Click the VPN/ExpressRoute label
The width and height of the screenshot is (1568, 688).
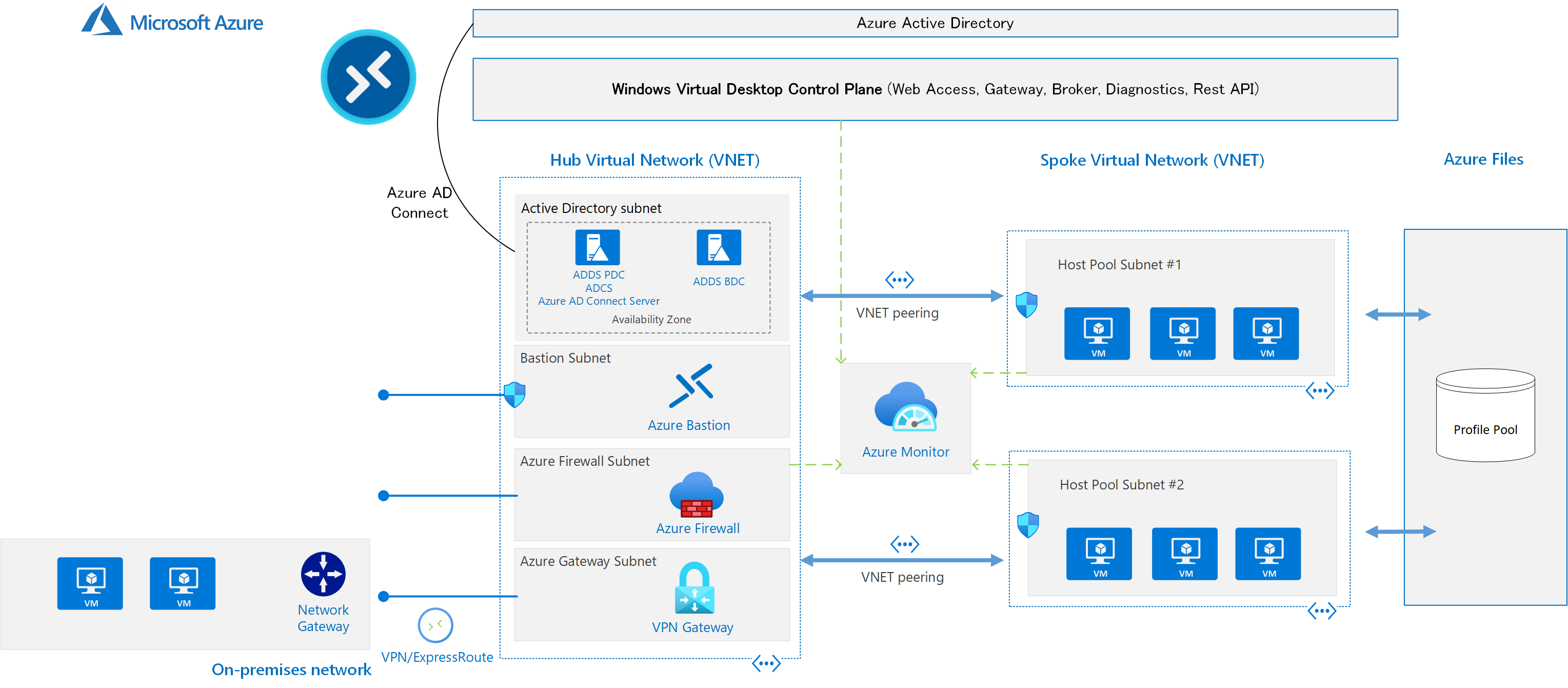(436, 657)
